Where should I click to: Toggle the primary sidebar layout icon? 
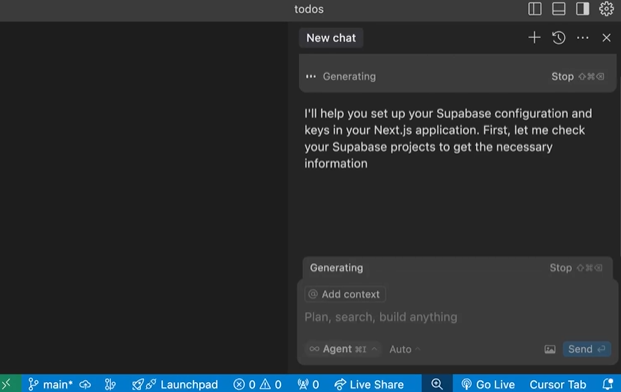(535, 9)
